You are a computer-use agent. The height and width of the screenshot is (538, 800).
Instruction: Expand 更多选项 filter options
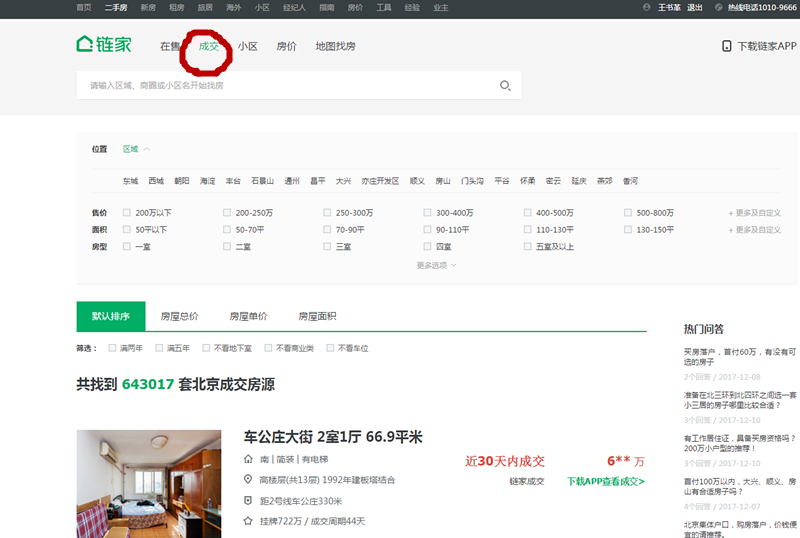pos(436,265)
